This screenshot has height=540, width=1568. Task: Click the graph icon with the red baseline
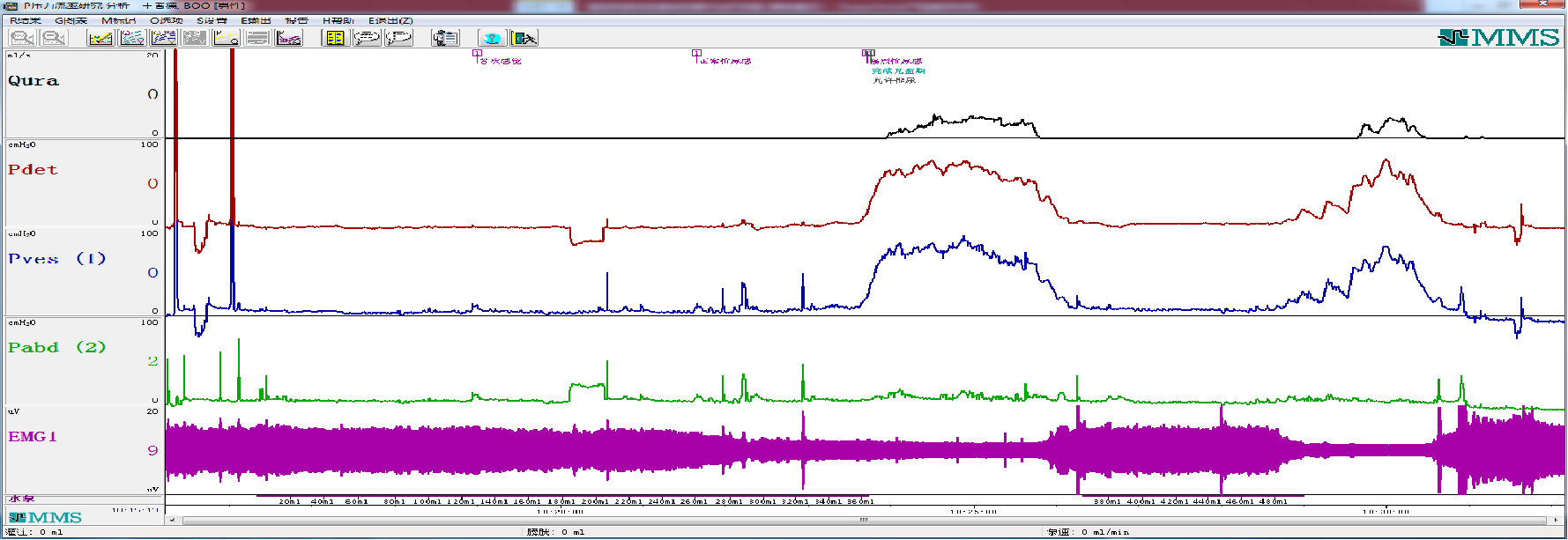click(x=100, y=38)
